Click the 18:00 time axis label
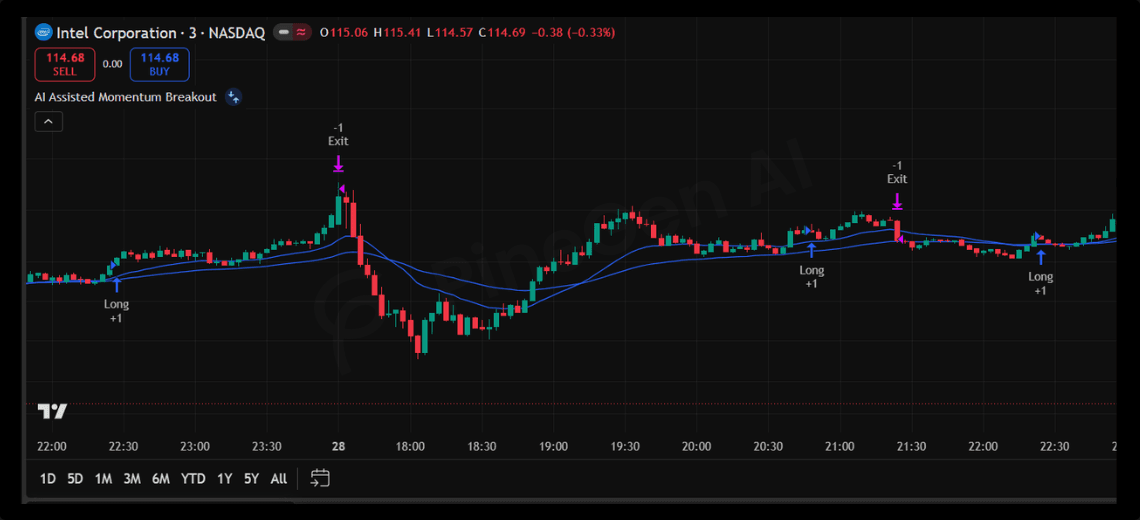The height and width of the screenshot is (520, 1140). (410, 447)
